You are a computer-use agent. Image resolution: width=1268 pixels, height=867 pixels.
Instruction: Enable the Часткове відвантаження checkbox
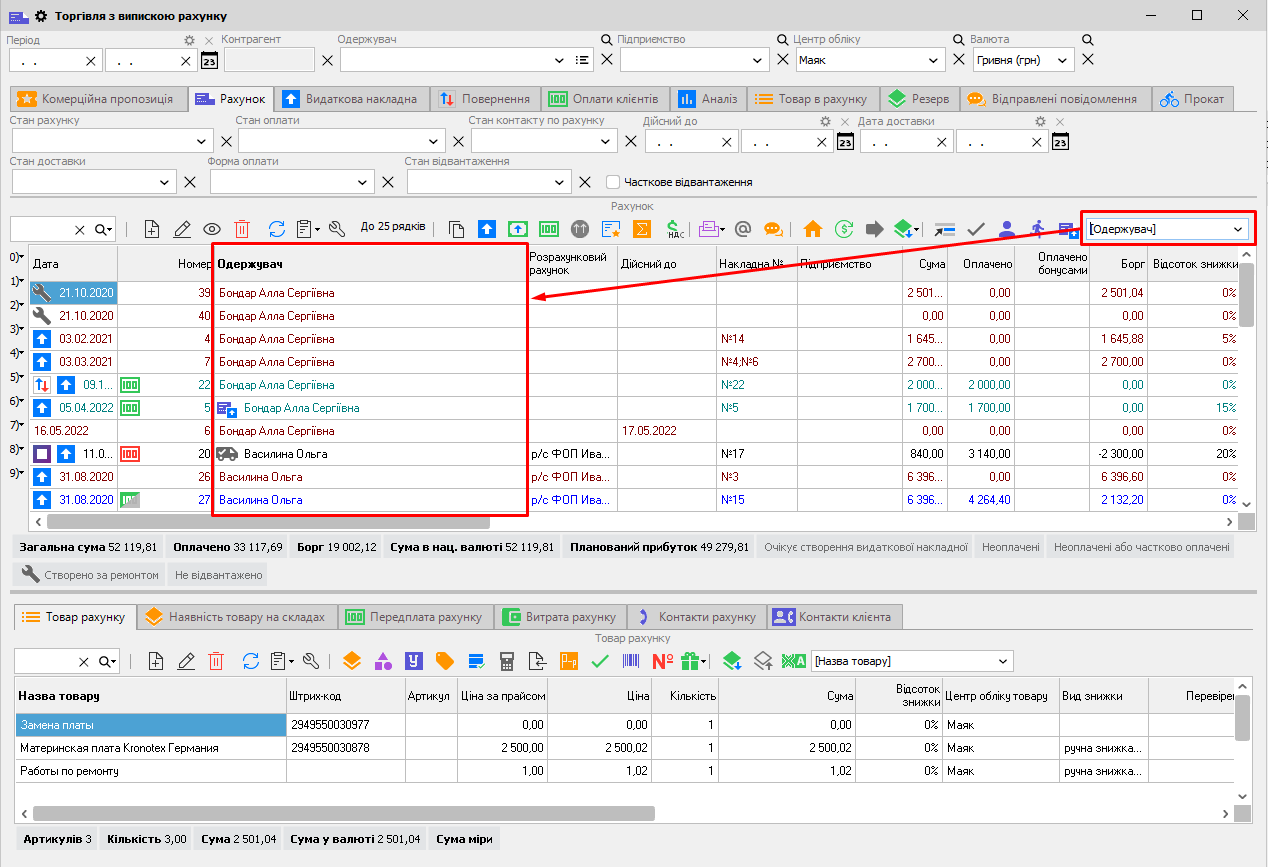click(x=613, y=182)
